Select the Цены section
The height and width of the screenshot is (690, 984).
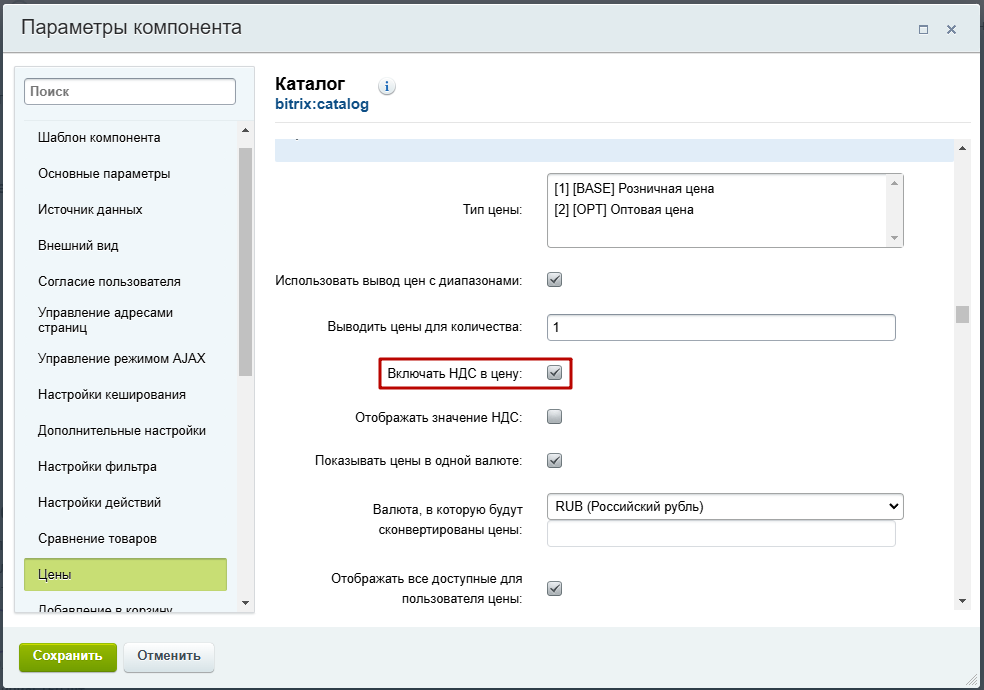point(126,575)
